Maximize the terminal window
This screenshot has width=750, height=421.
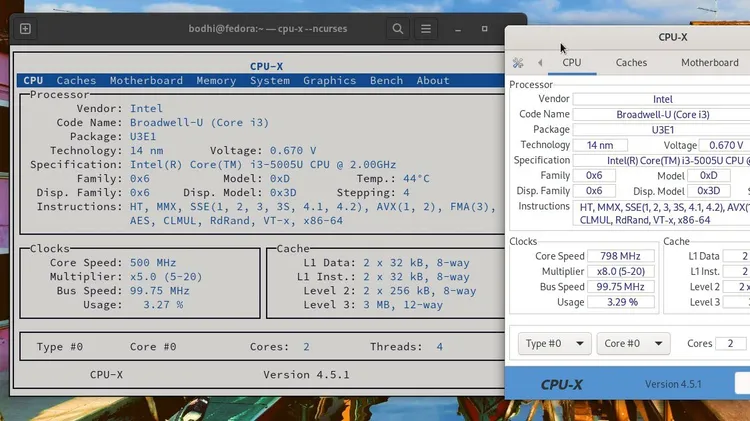pos(485,29)
